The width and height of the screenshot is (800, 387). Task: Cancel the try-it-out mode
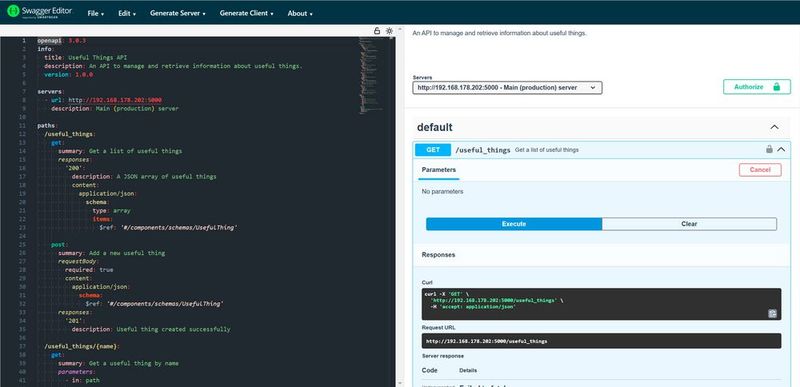click(760, 170)
